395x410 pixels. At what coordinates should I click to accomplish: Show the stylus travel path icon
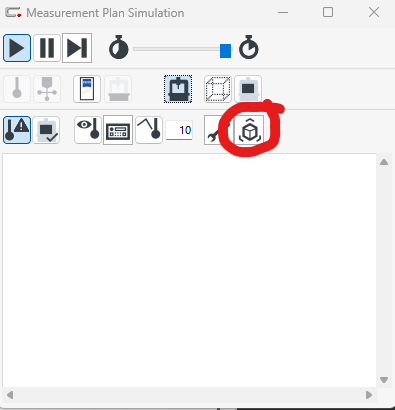point(149,130)
